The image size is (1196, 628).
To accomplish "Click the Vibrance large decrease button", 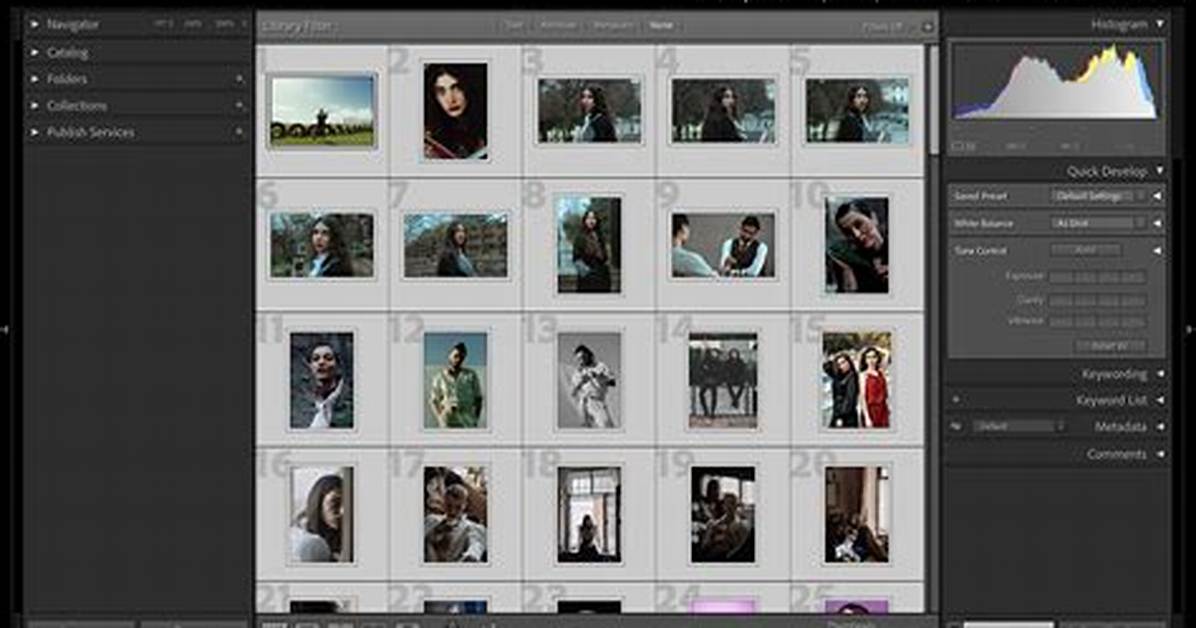I will click(1062, 322).
